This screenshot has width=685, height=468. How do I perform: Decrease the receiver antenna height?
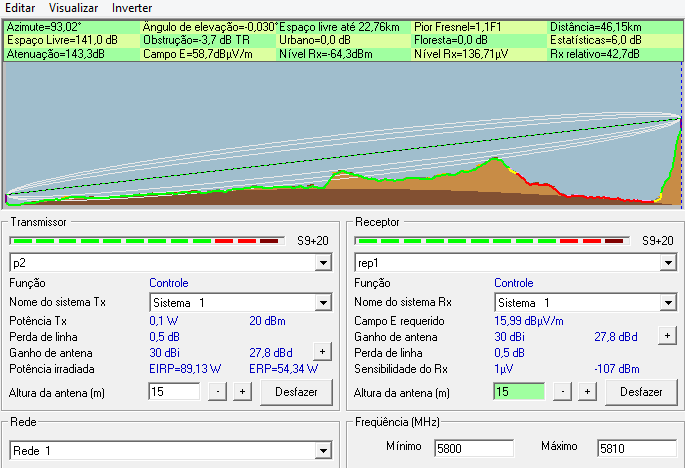[563, 392]
